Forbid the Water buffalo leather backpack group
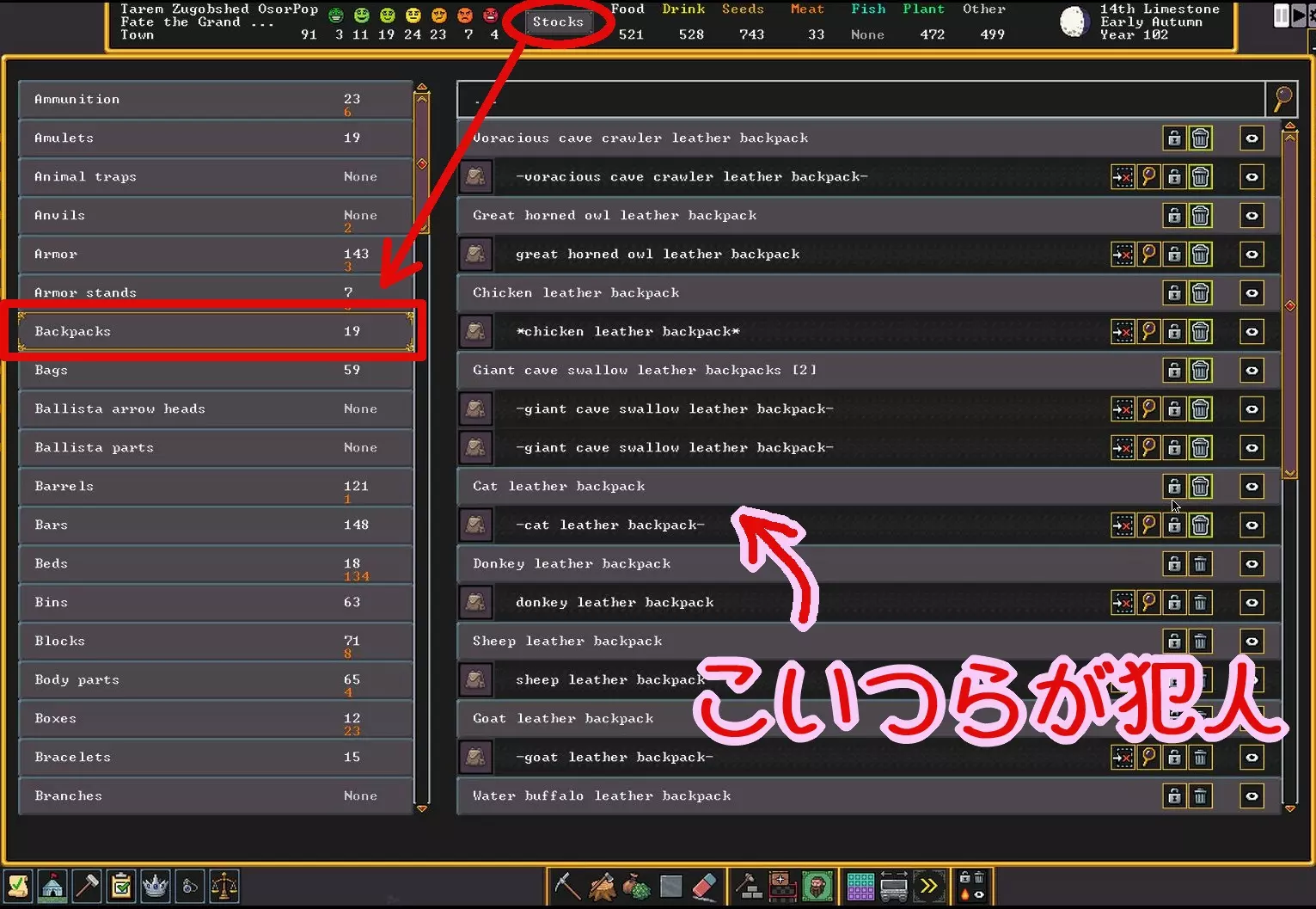This screenshot has width=1316, height=909. (1174, 796)
